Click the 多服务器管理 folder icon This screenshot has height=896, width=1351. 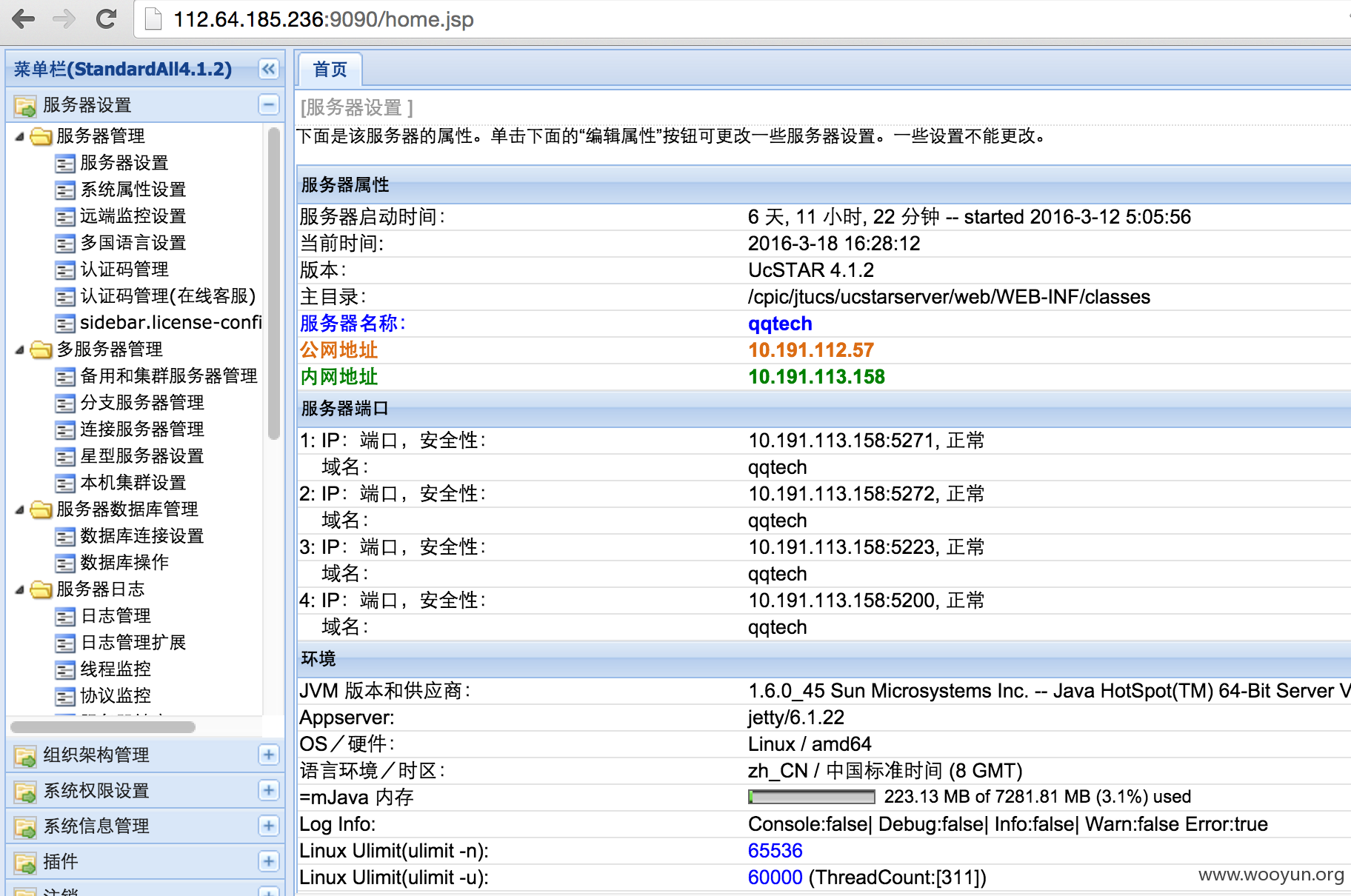(x=41, y=350)
